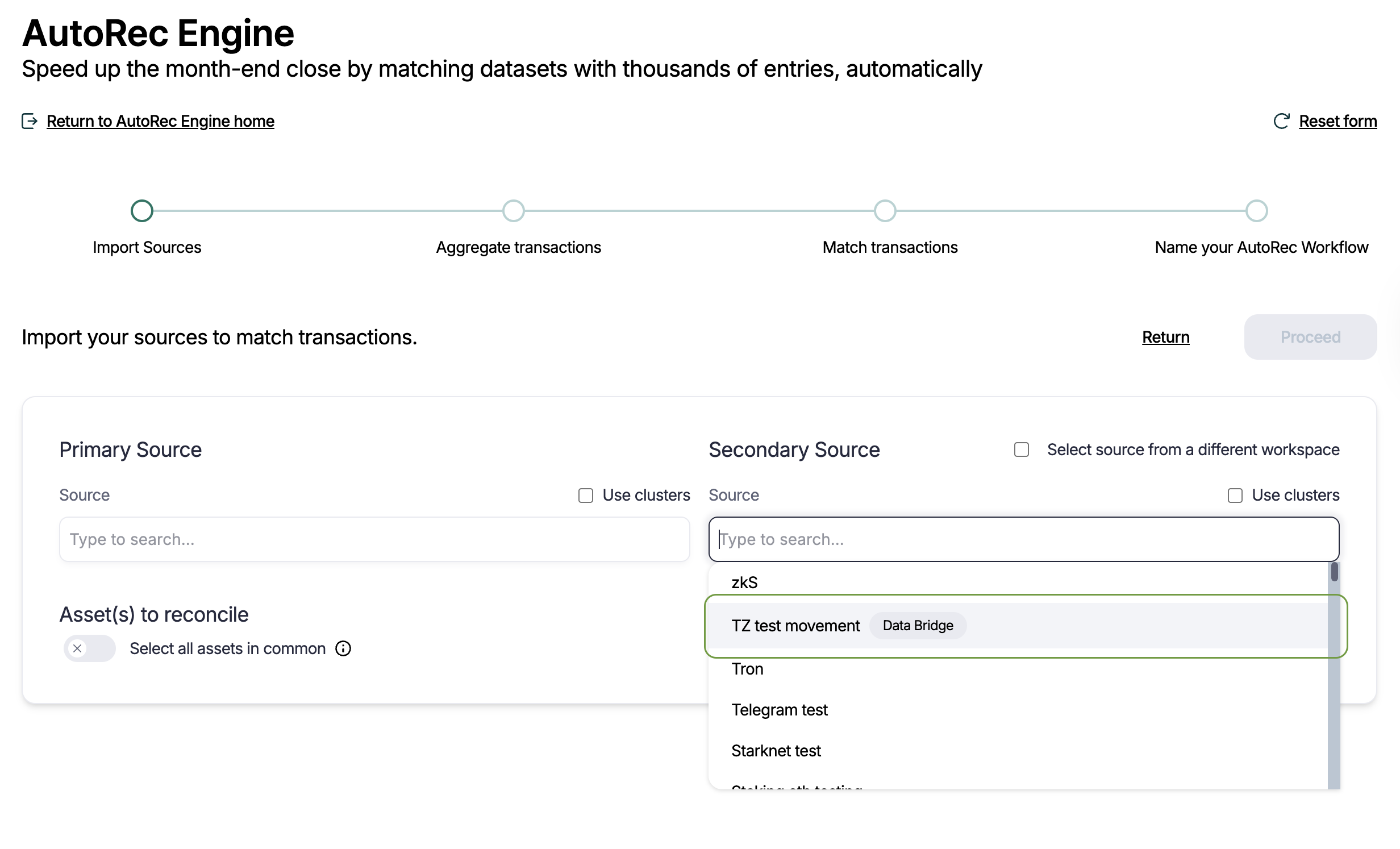Click the return-home exit arrow icon

30,121
